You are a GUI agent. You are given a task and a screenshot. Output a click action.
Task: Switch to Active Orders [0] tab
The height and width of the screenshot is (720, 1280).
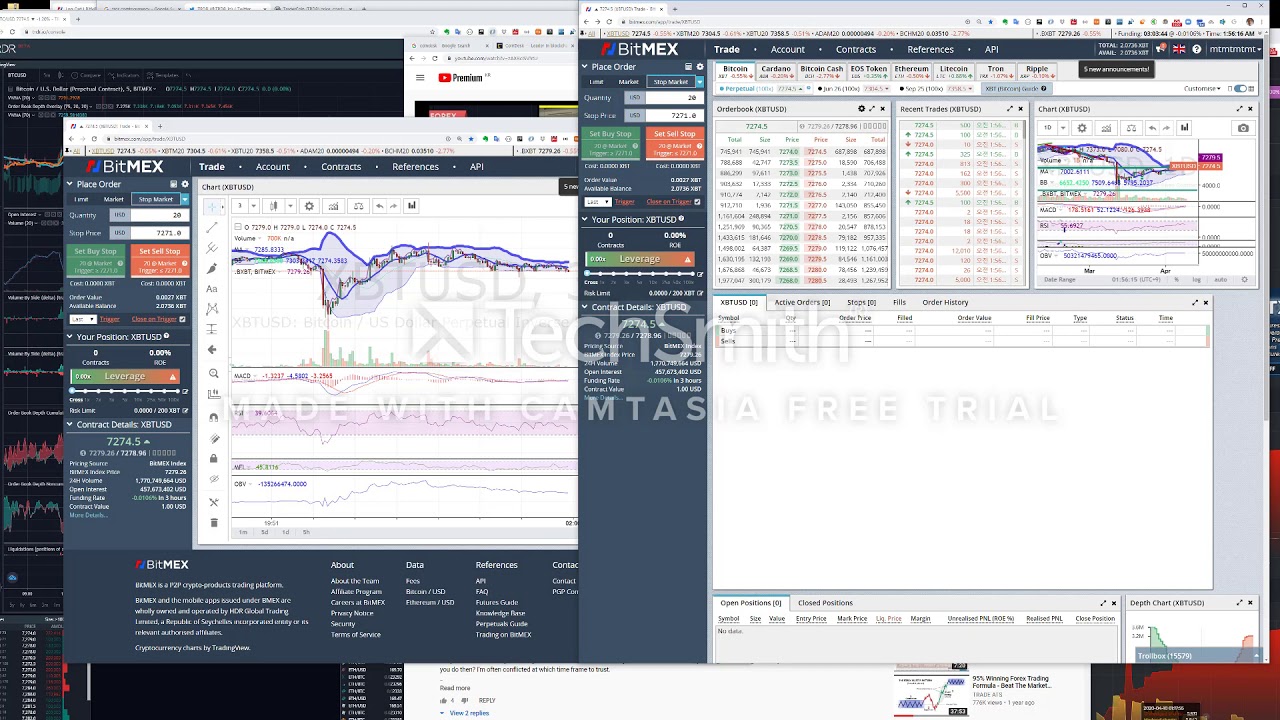click(x=802, y=302)
